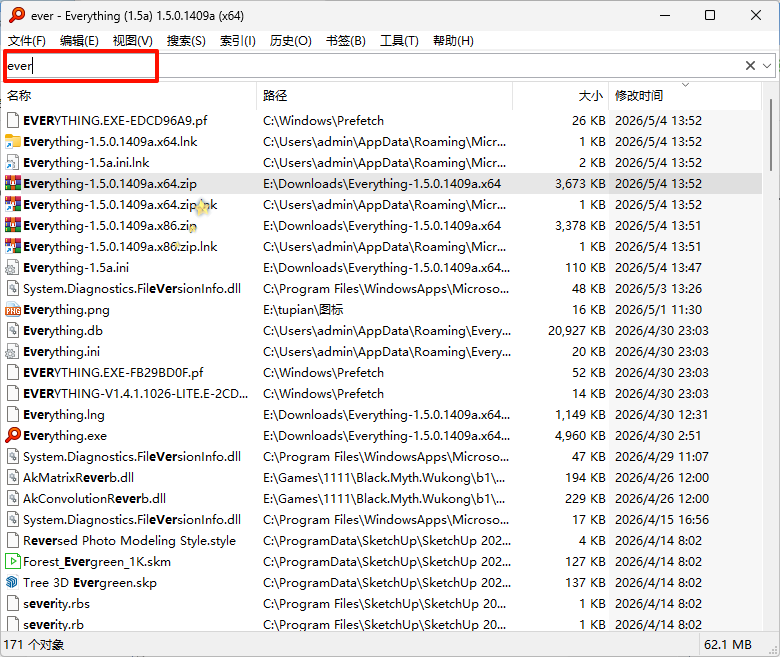
Task: Open the 历史(O) menu
Action: point(291,41)
